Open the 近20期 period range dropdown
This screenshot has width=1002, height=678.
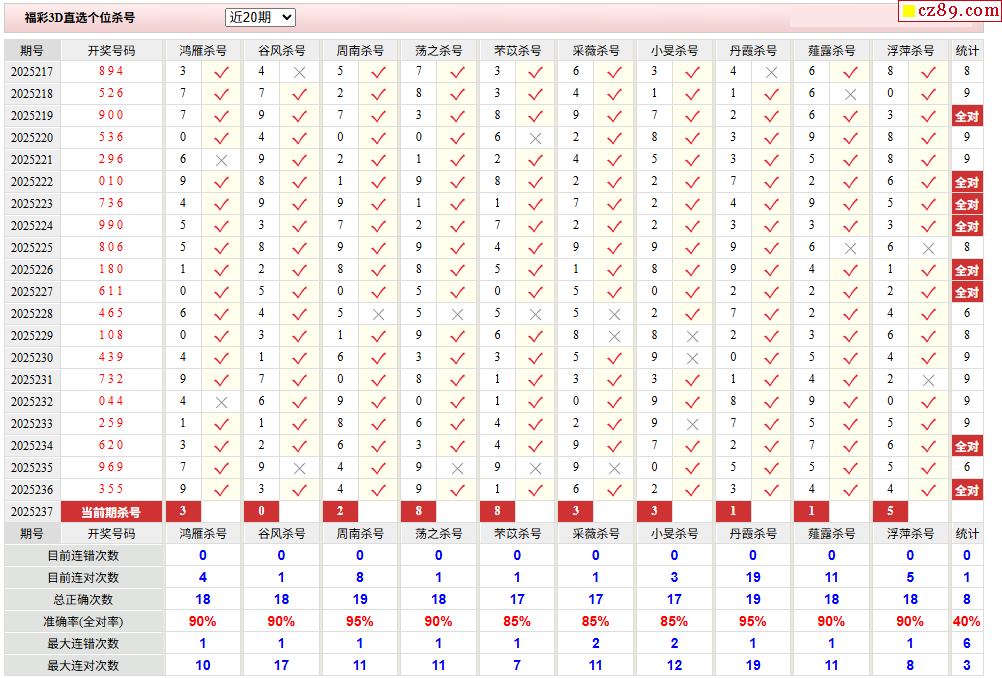click(260, 17)
